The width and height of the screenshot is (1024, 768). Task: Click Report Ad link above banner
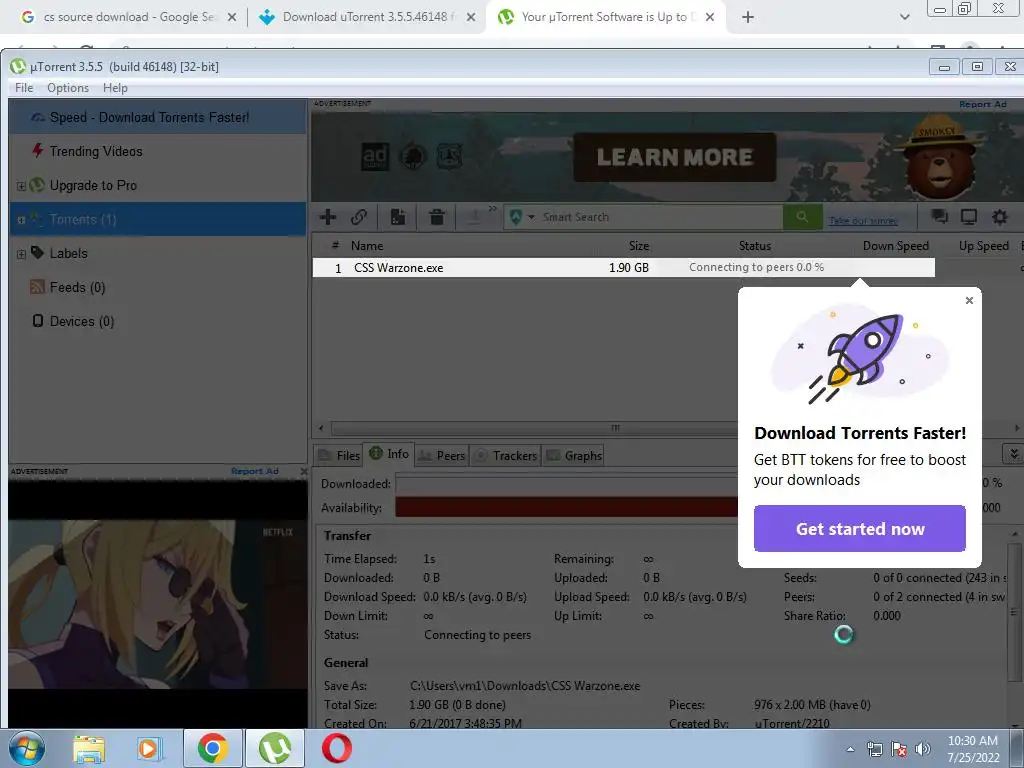pyautogui.click(x=983, y=104)
